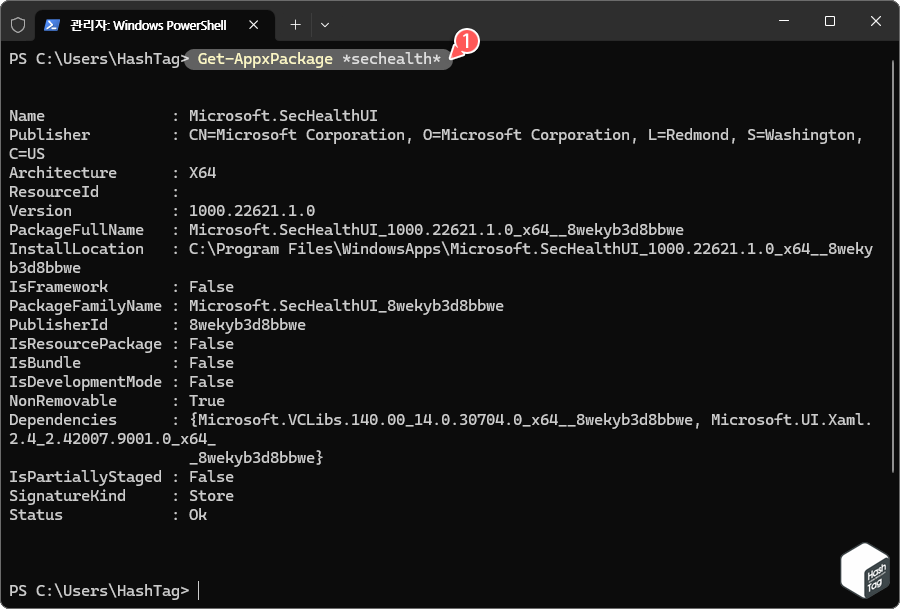Image resolution: width=900 pixels, height=609 pixels.
Task: Click the shield icon in the title bar
Action: click(18, 25)
